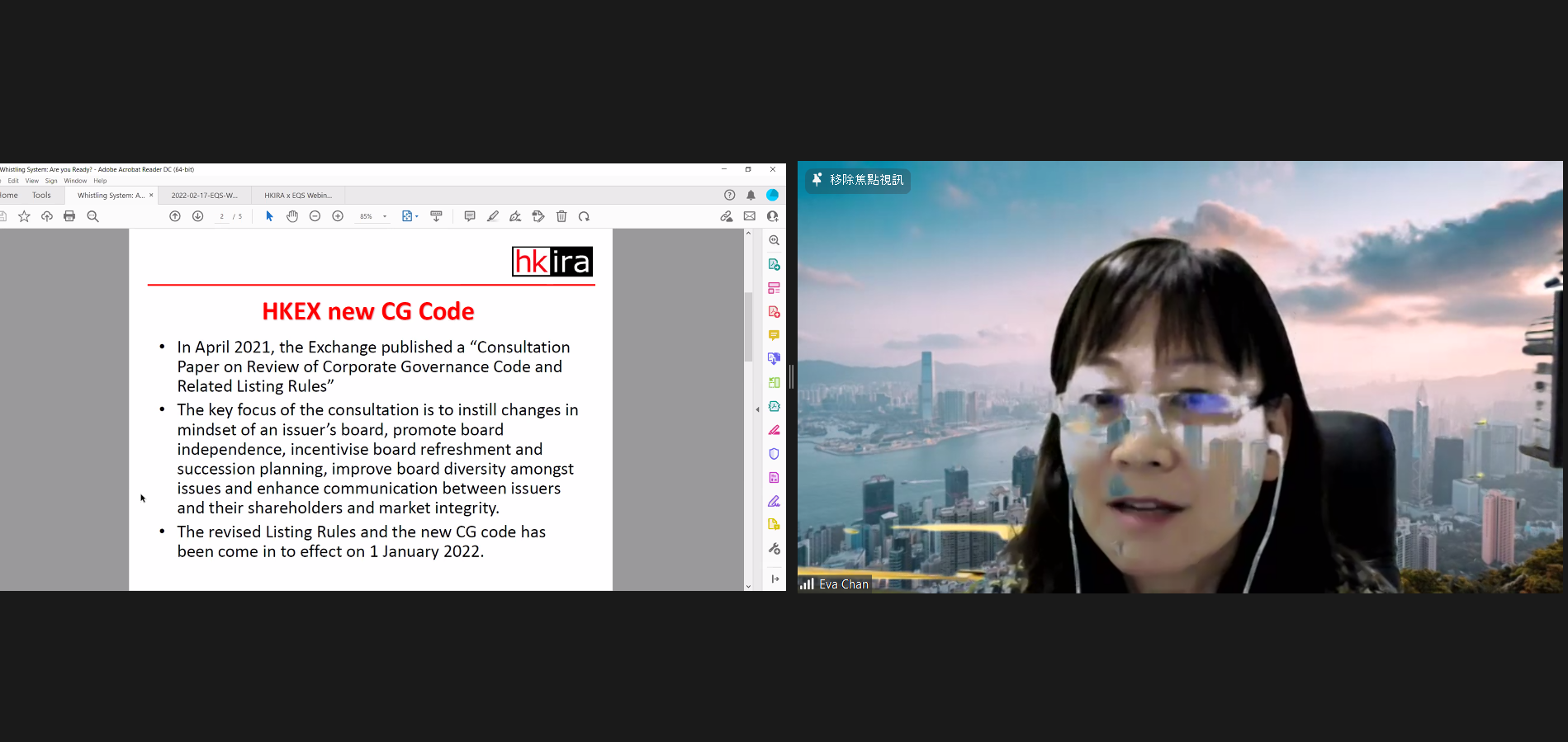Zoom out with the minus icon

pos(315,216)
